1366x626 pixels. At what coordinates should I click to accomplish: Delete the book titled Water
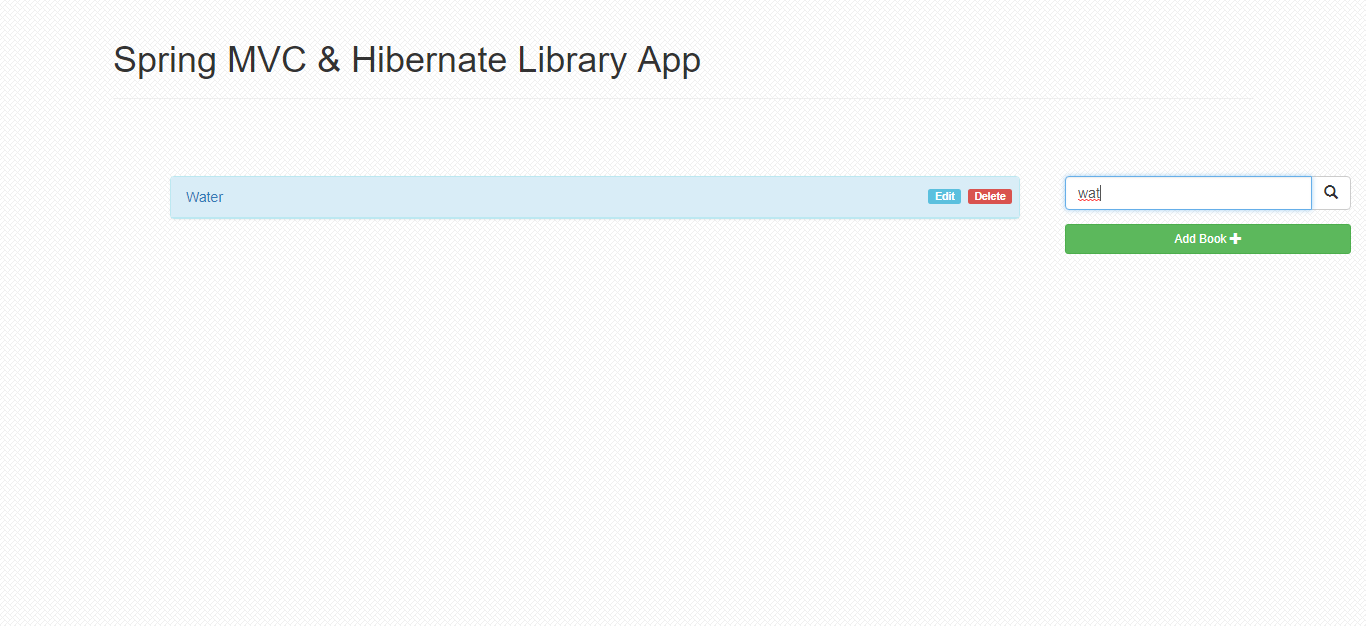pos(989,196)
